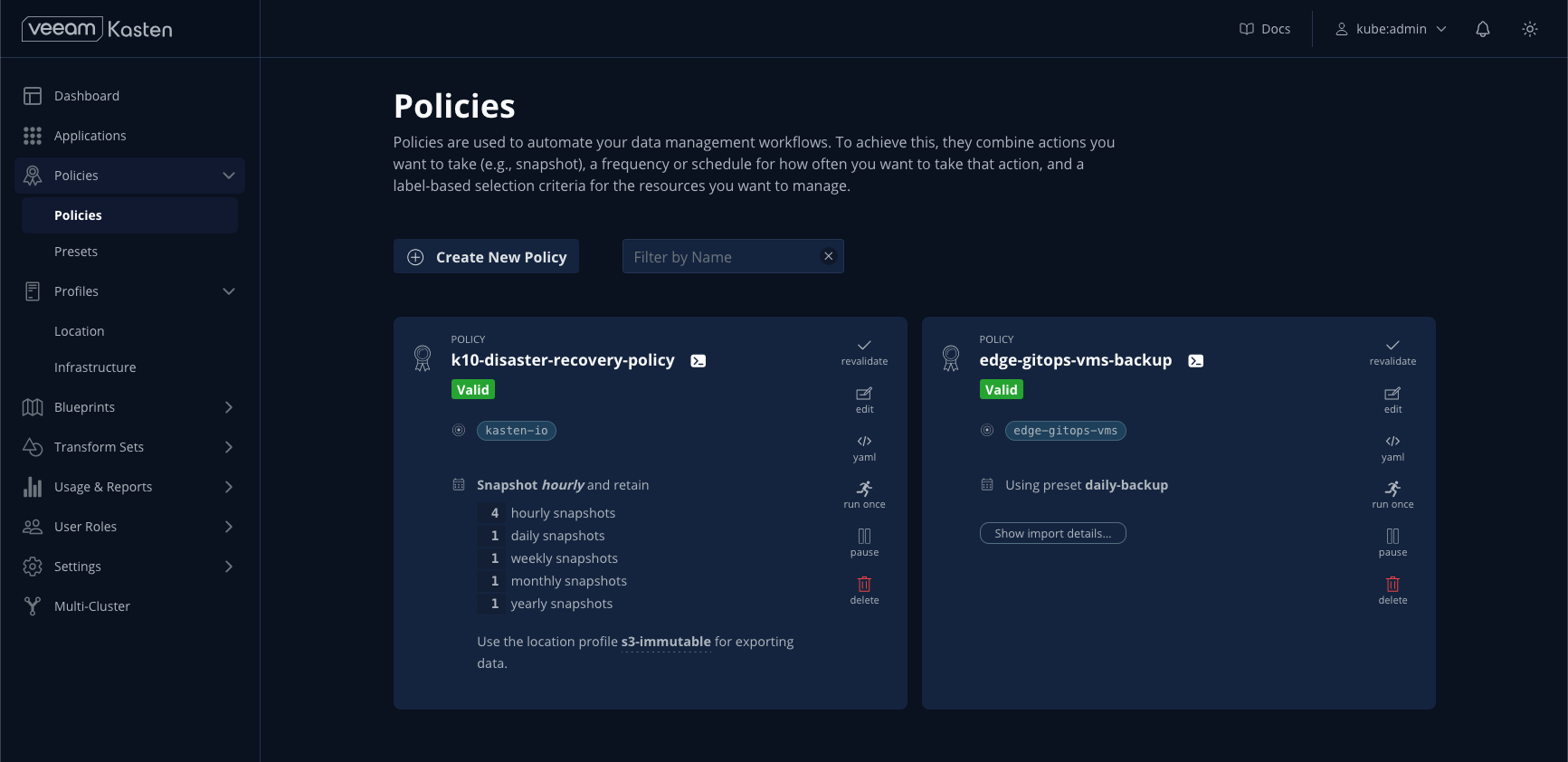This screenshot has height=762, width=1568.
Task: Collapse the Profiles section chevron
Action: click(x=229, y=291)
